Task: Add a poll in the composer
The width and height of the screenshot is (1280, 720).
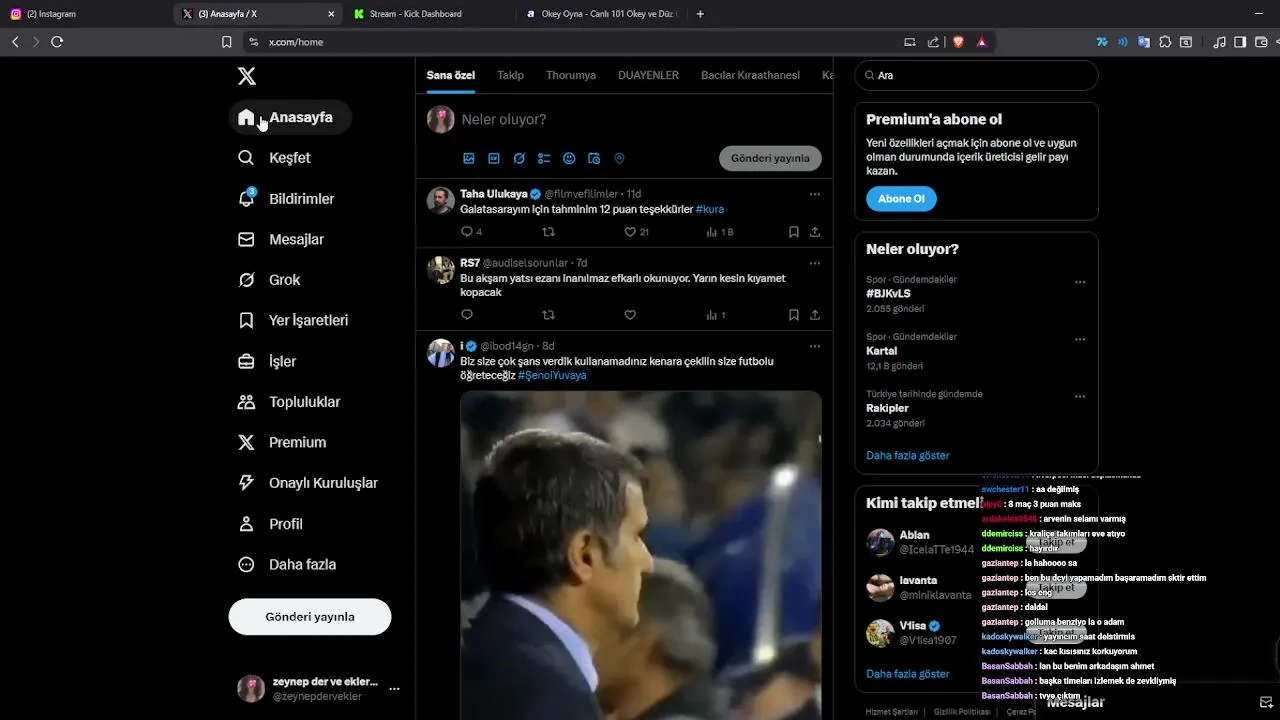Action: coord(544,158)
